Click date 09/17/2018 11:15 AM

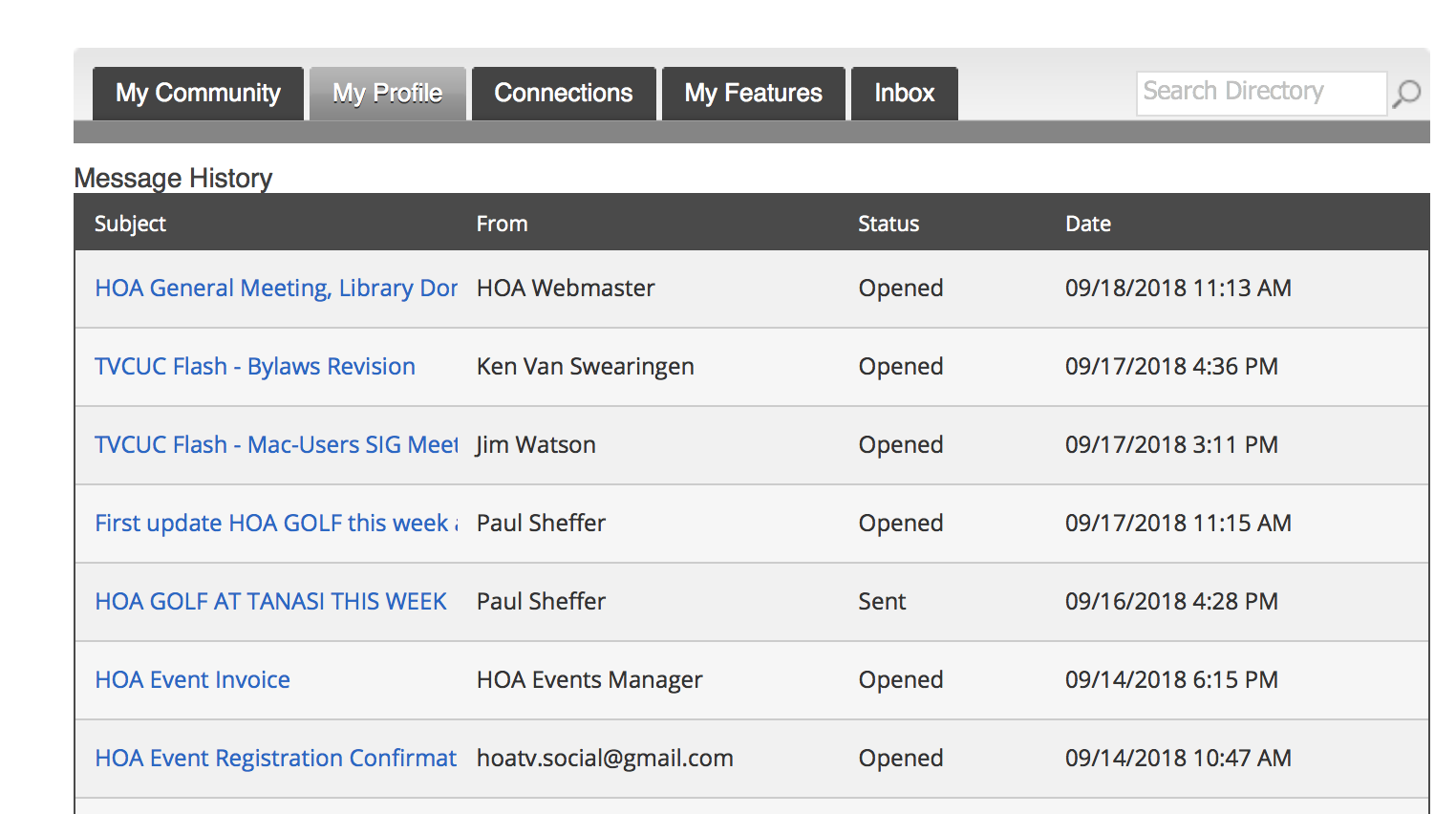1178,524
